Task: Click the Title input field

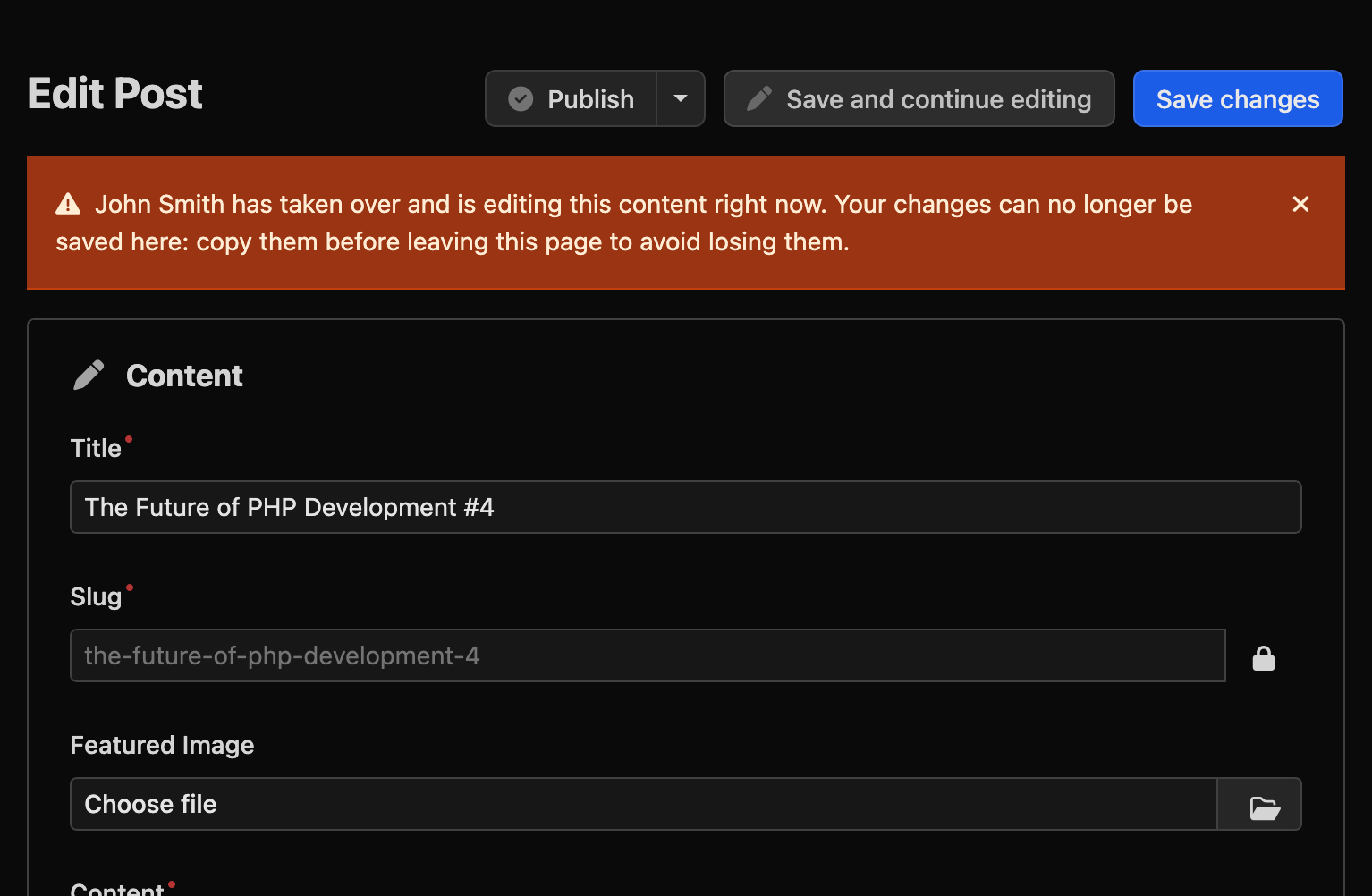Action: (686, 507)
